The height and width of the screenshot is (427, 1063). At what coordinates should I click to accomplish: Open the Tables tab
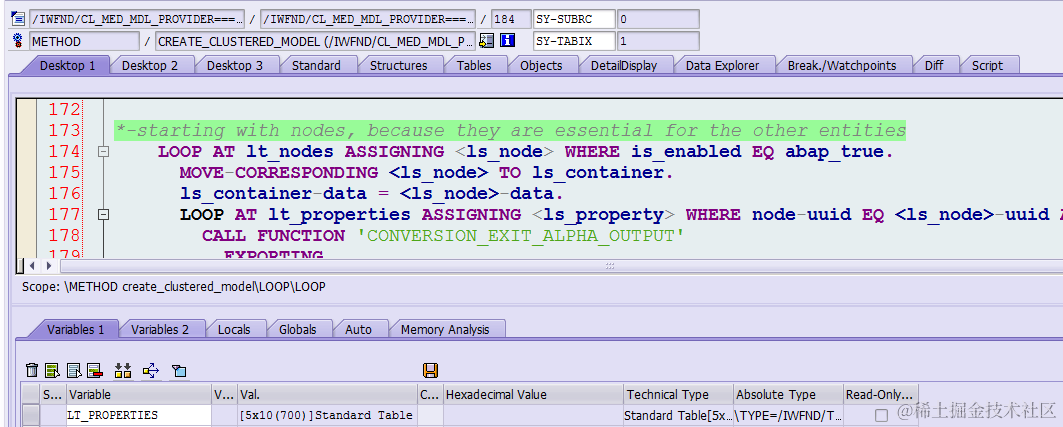[x=474, y=66]
